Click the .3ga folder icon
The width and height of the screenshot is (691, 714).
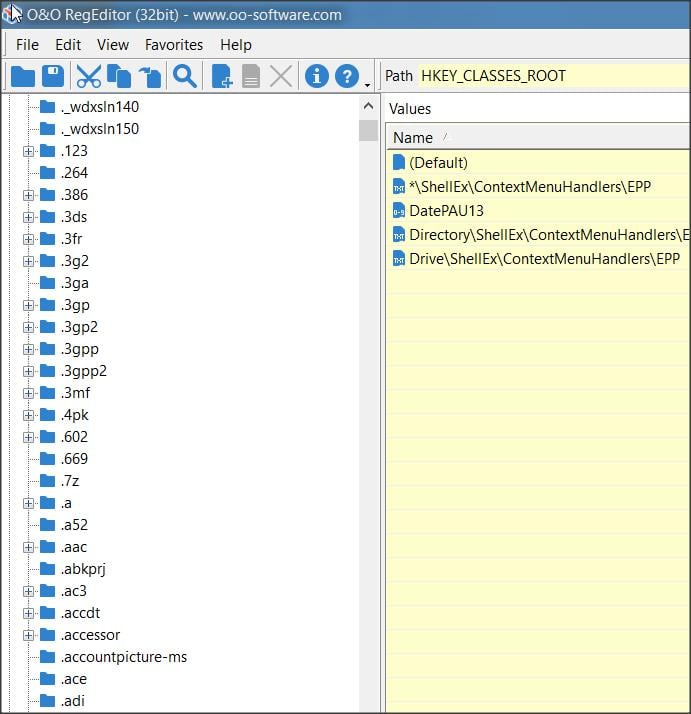pos(47,283)
